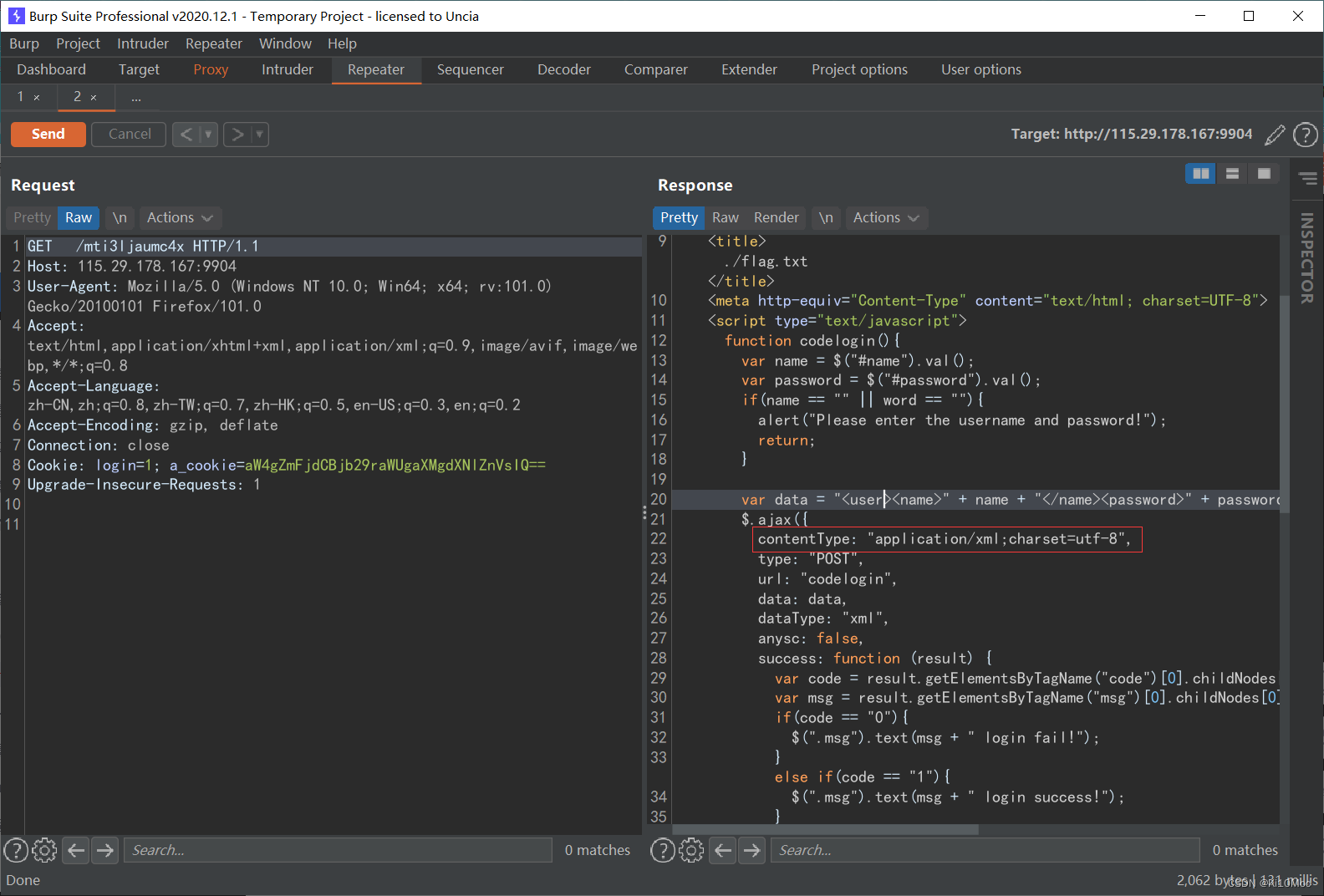Click the pane divider handle dots
This screenshot has height=896, width=1324.
pyautogui.click(x=644, y=514)
